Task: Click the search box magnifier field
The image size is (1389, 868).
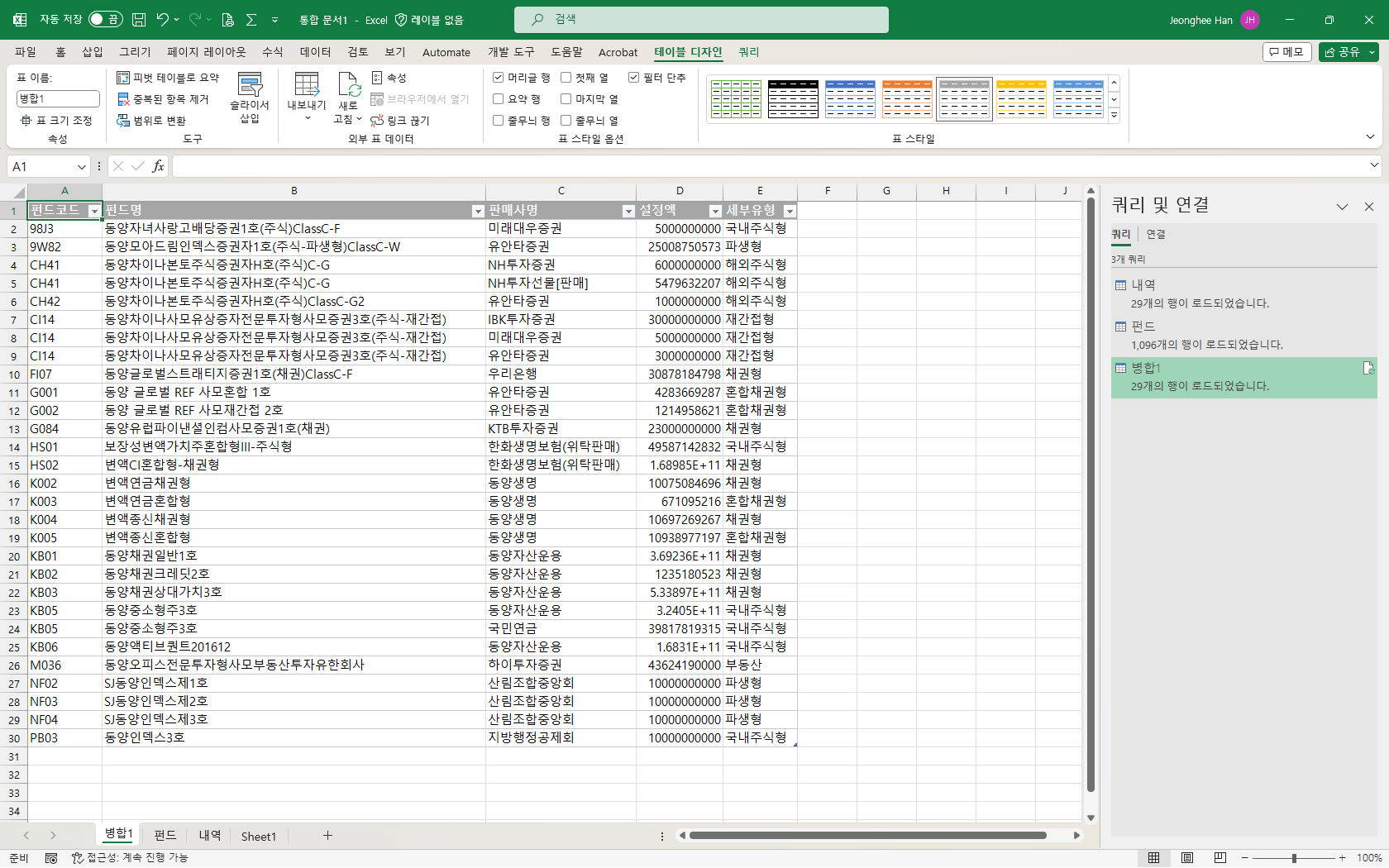Action: [701, 20]
